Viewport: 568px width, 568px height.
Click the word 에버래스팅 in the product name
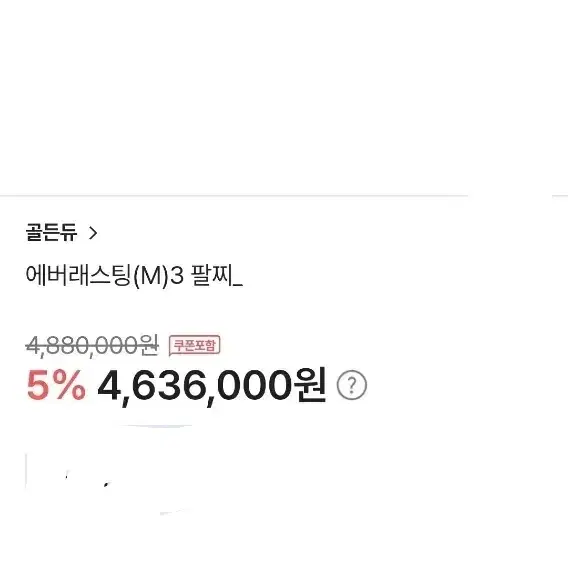(78, 275)
